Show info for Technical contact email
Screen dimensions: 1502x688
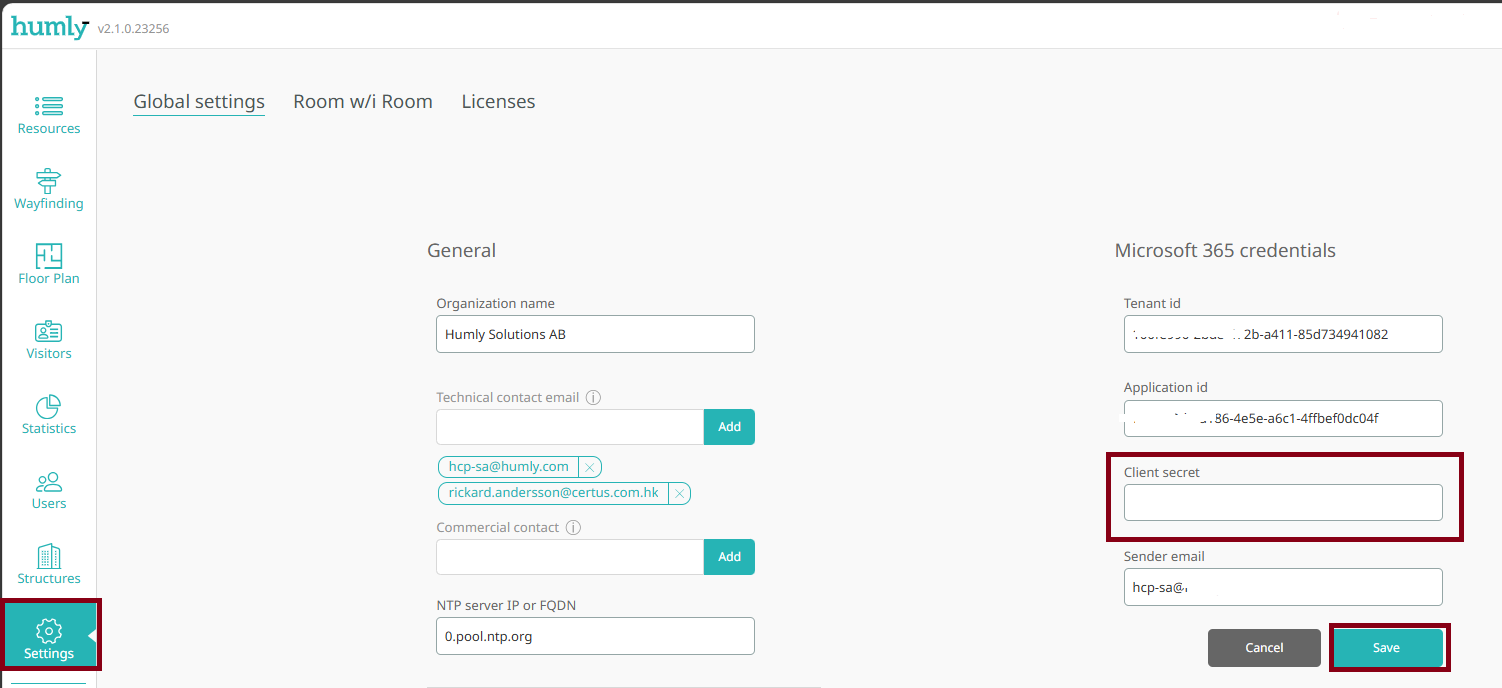(593, 398)
